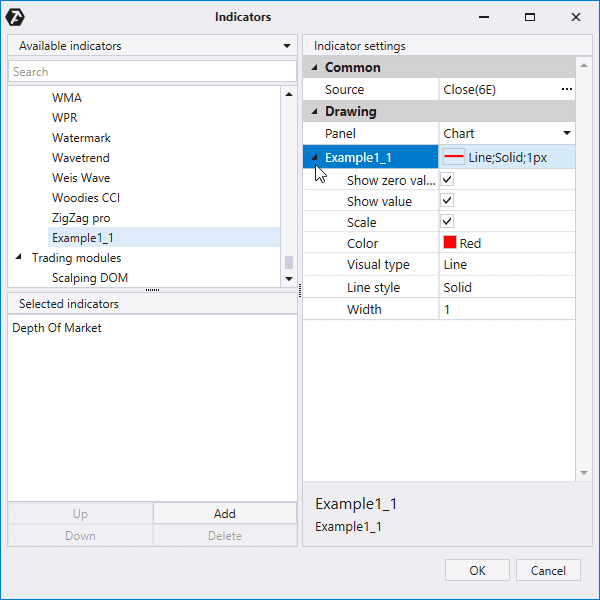Screen dimensions: 600x600
Task: Click the app logo icon in title bar
Action: (15, 17)
